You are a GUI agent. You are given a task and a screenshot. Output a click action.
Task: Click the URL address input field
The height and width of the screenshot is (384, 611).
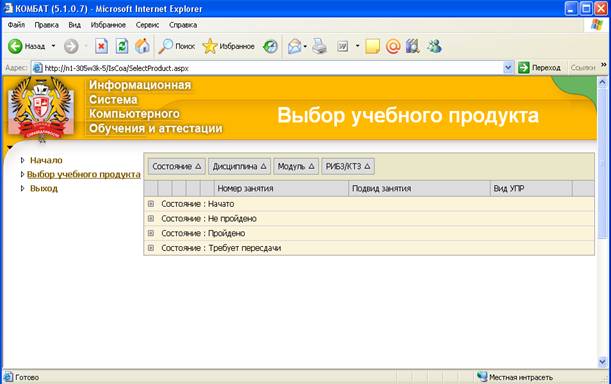pyautogui.click(x=269, y=68)
